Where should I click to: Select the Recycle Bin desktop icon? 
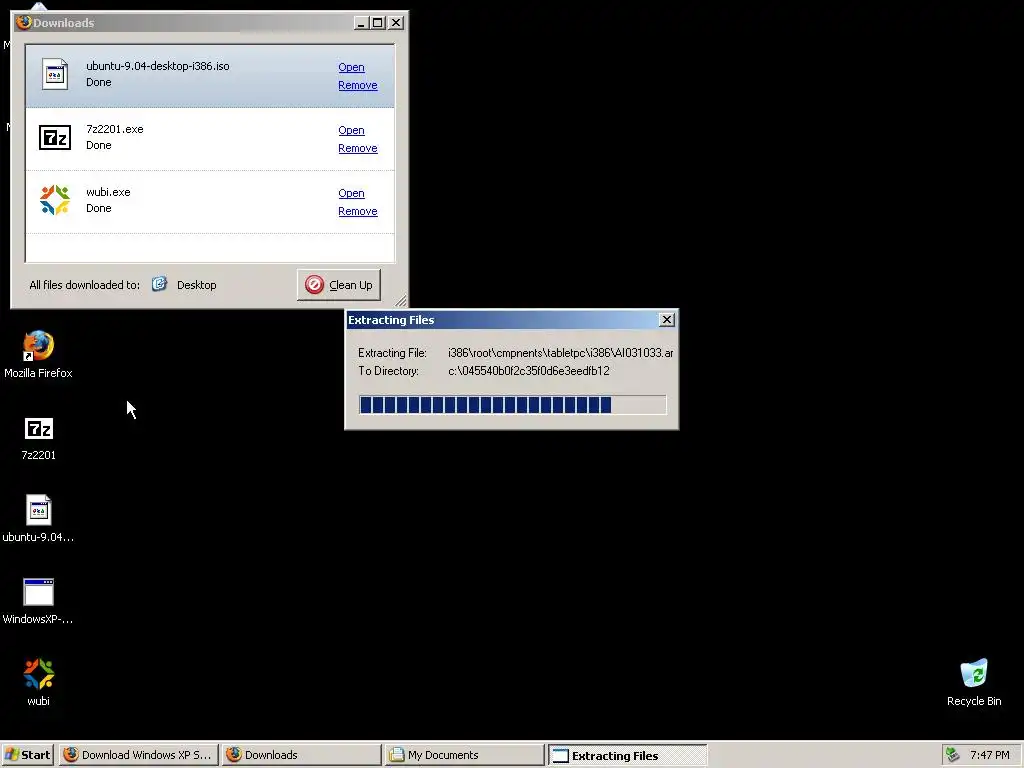click(974, 682)
